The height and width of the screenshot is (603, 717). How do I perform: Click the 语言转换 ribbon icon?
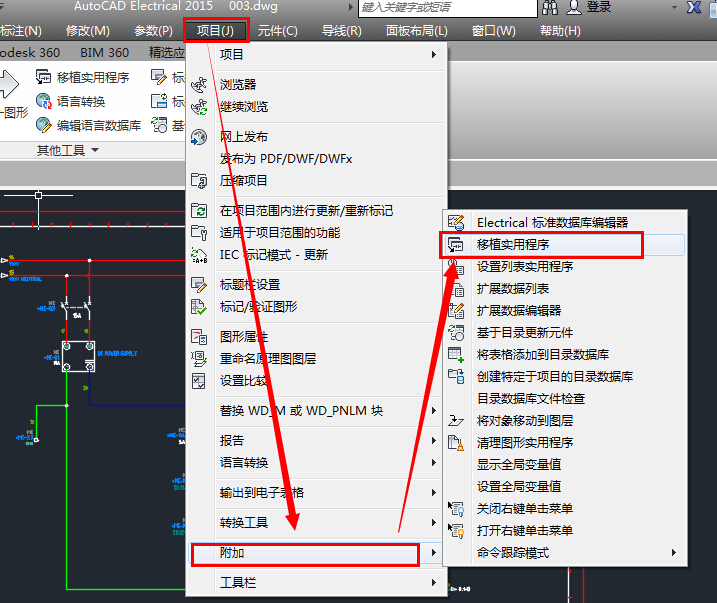point(44,101)
